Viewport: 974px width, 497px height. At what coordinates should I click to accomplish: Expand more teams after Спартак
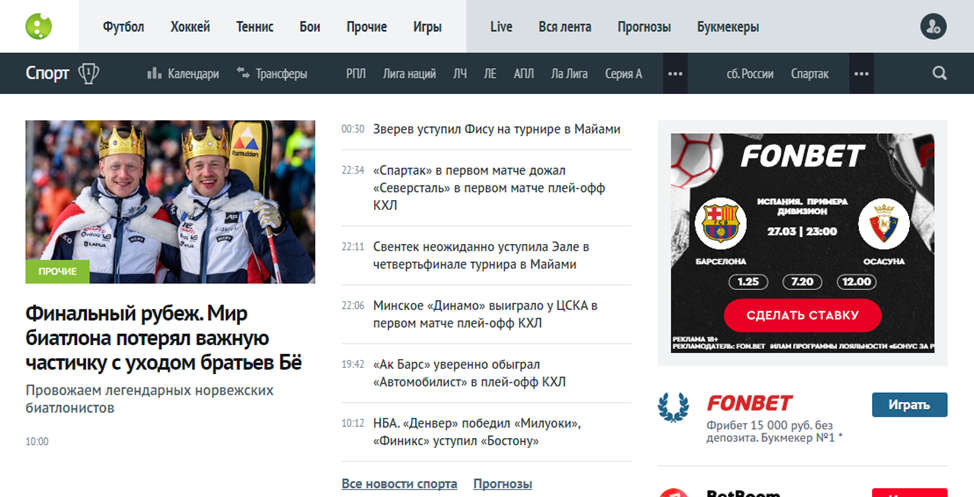tap(862, 73)
